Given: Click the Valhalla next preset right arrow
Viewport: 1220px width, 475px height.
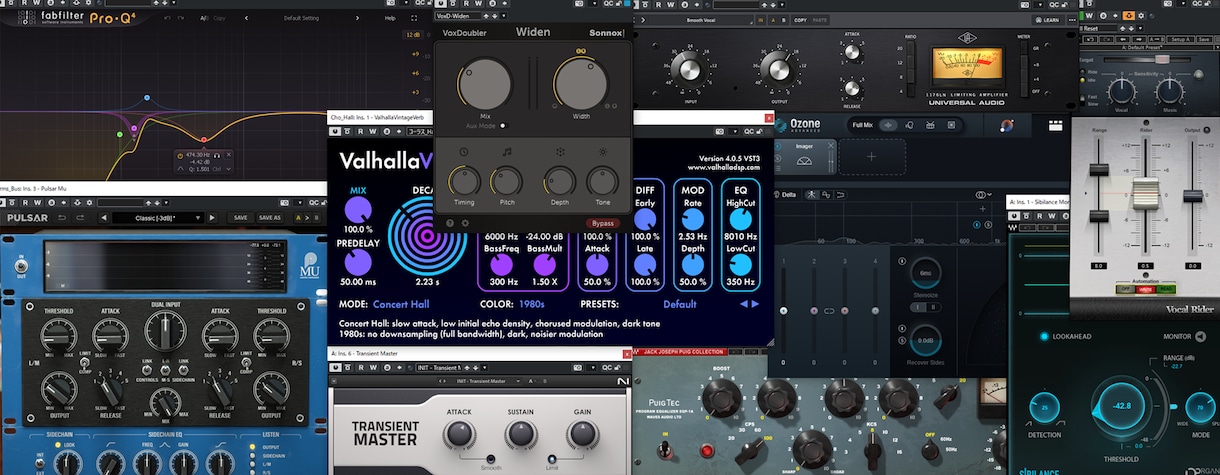Looking at the screenshot, I should (755, 304).
